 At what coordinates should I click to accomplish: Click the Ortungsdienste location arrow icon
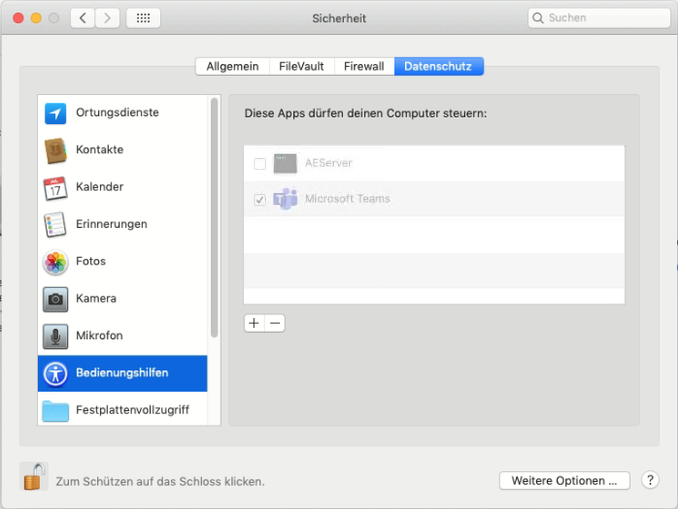click(55, 113)
